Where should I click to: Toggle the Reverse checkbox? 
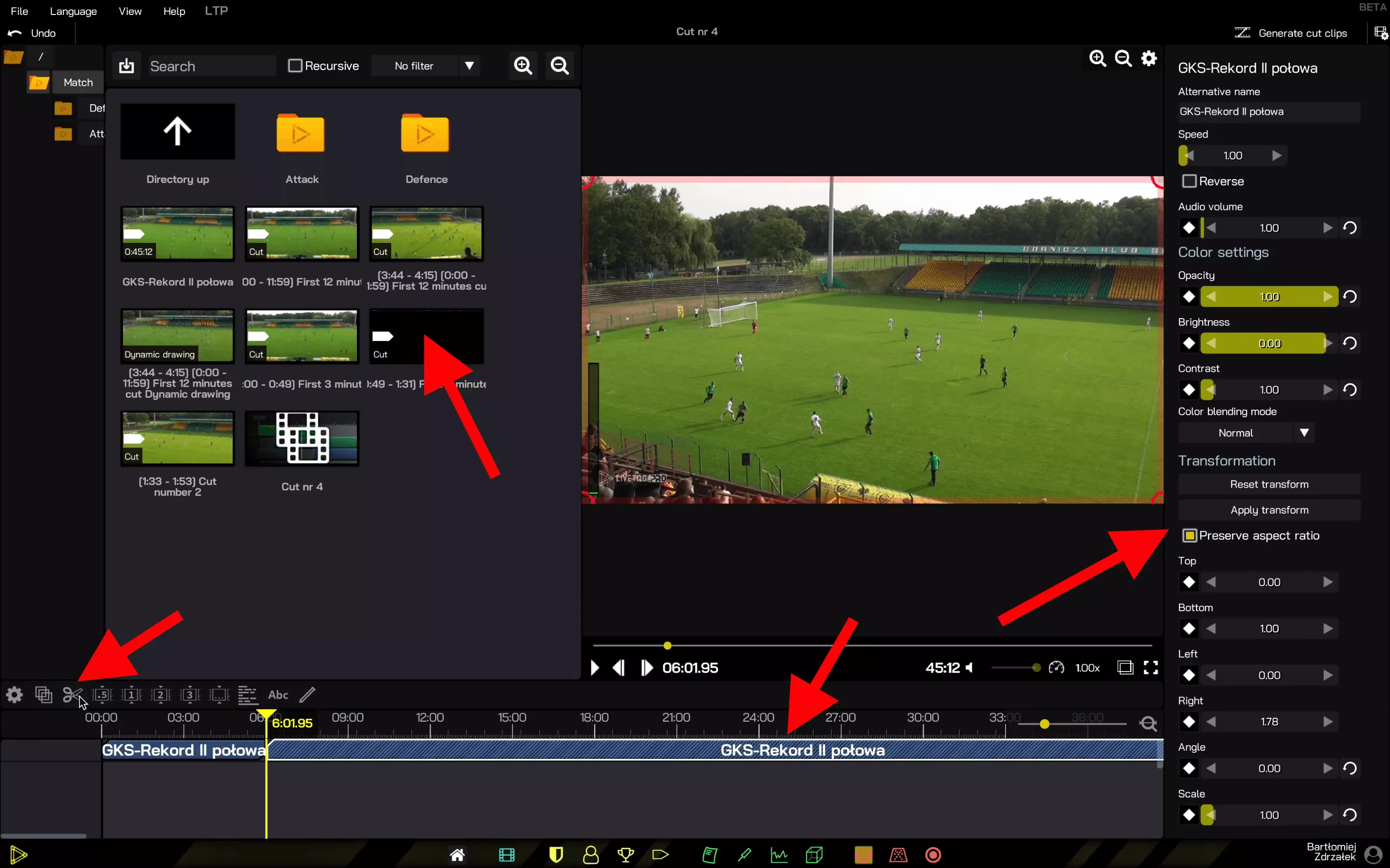click(1189, 182)
